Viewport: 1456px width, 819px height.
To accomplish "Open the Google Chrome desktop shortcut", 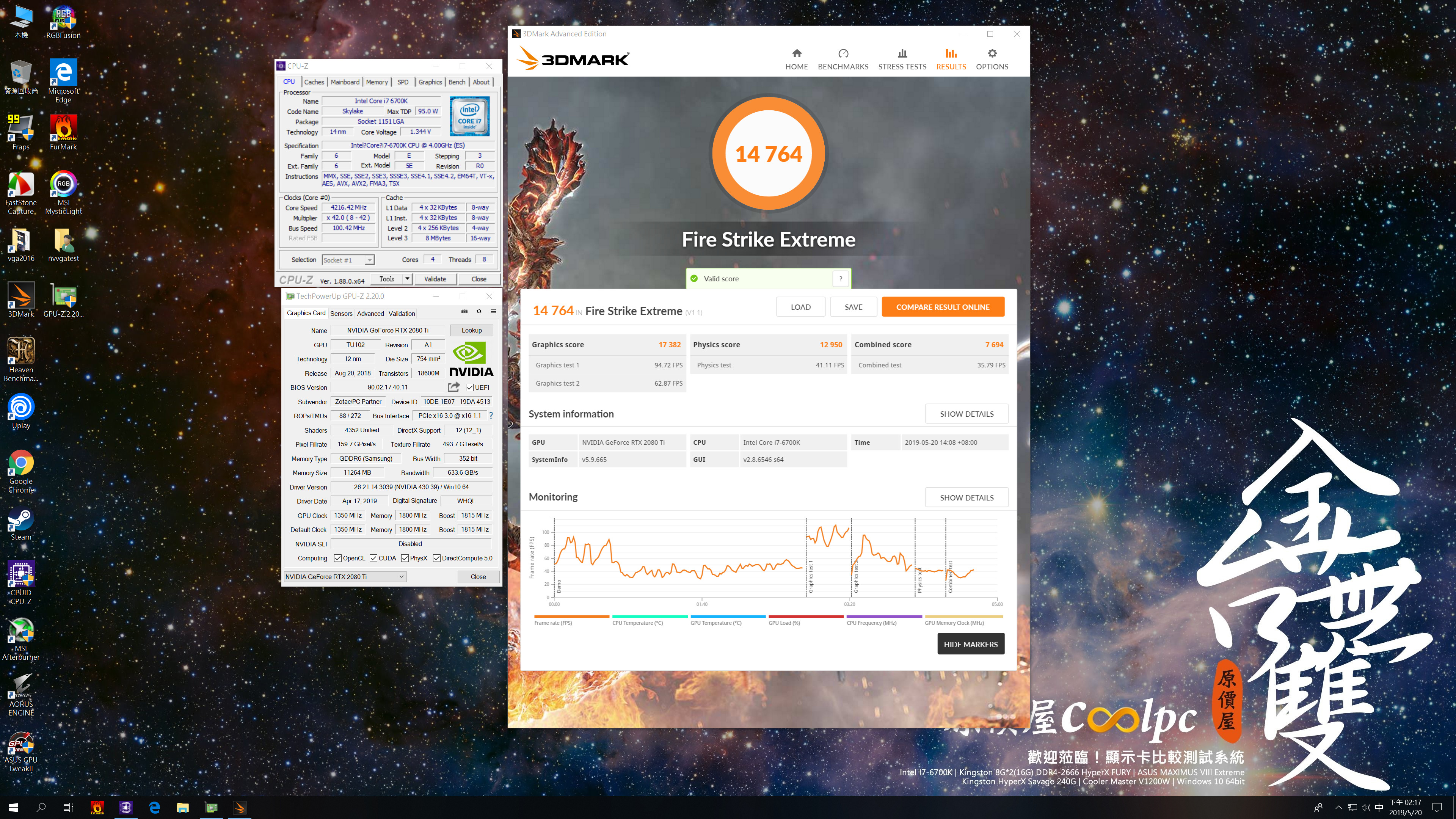I will [x=21, y=471].
